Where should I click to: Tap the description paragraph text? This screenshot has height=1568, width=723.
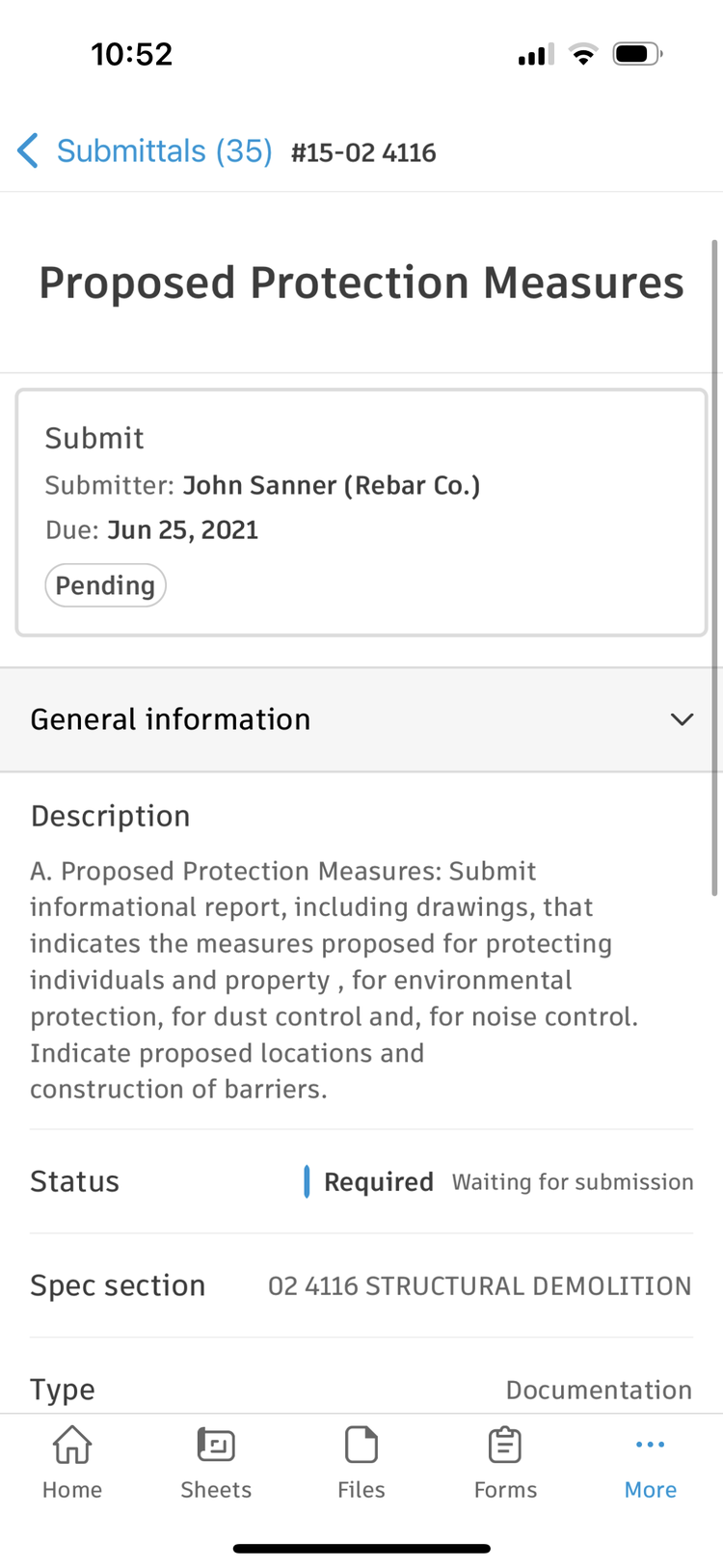coord(333,980)
